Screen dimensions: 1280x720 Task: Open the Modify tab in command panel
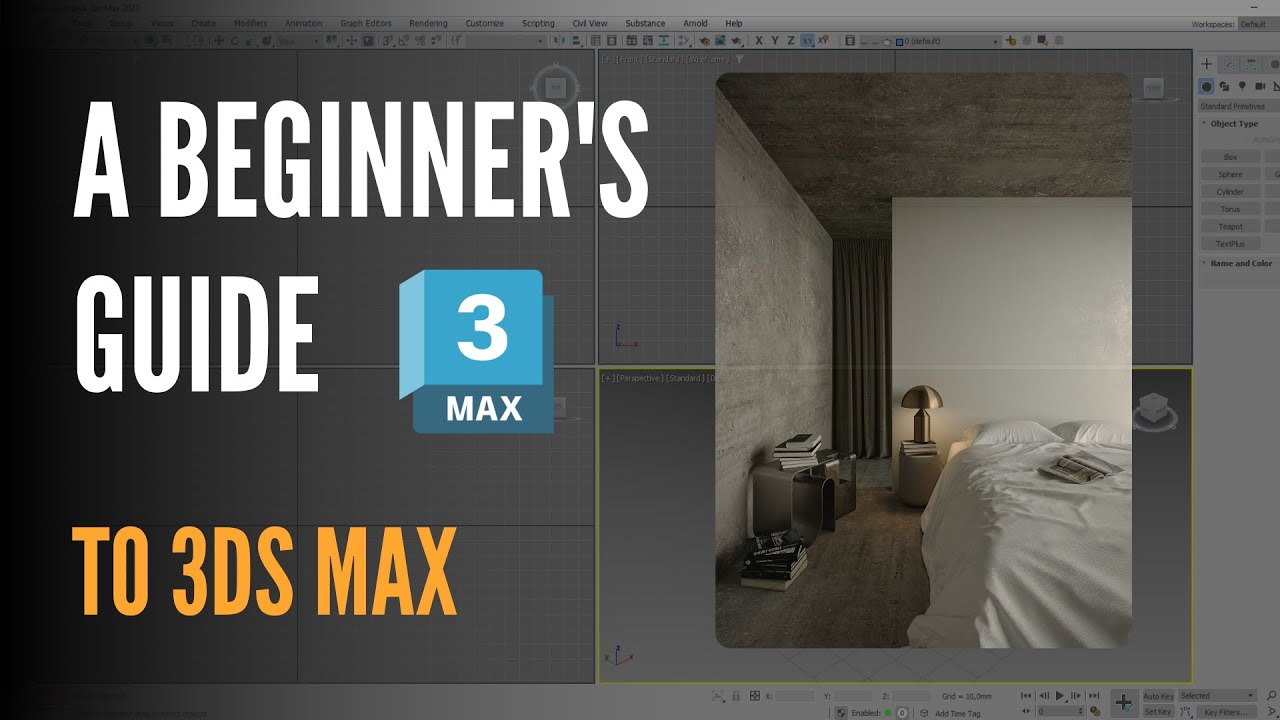(1230, 64)
